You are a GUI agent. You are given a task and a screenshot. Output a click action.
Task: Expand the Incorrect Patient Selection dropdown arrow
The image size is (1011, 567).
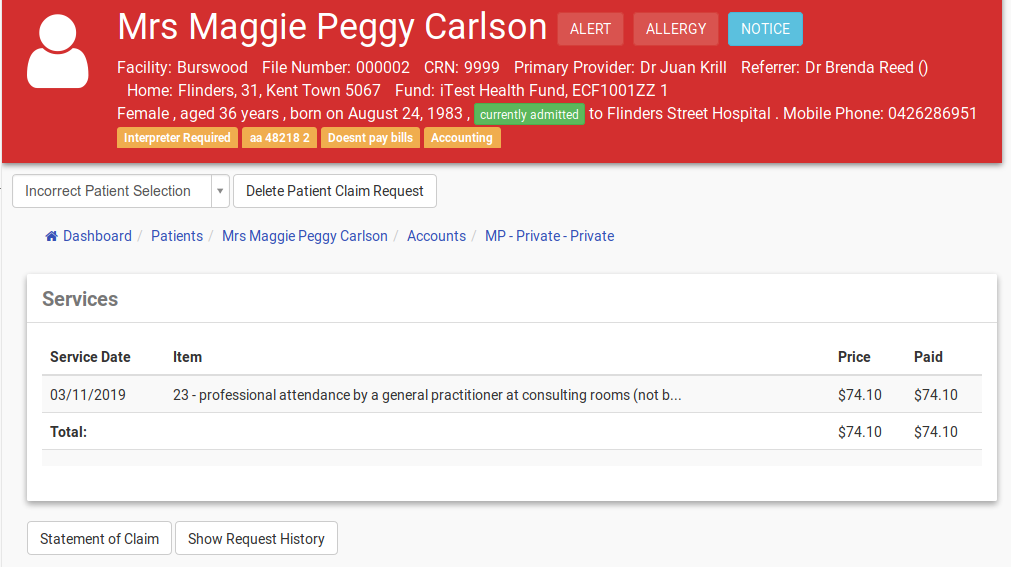(x=220, y=191)
